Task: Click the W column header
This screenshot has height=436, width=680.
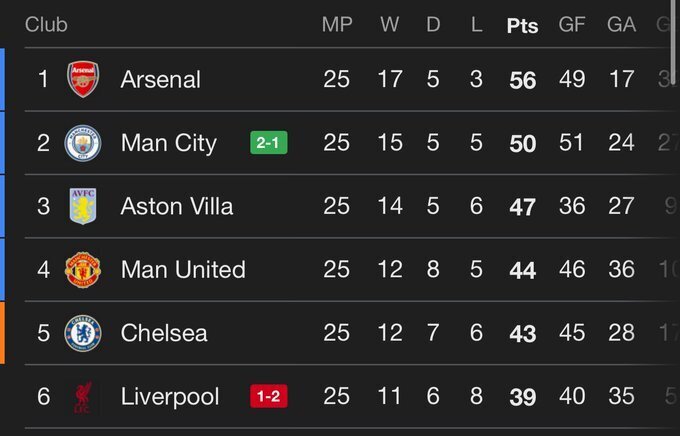Action: point(389,25)
